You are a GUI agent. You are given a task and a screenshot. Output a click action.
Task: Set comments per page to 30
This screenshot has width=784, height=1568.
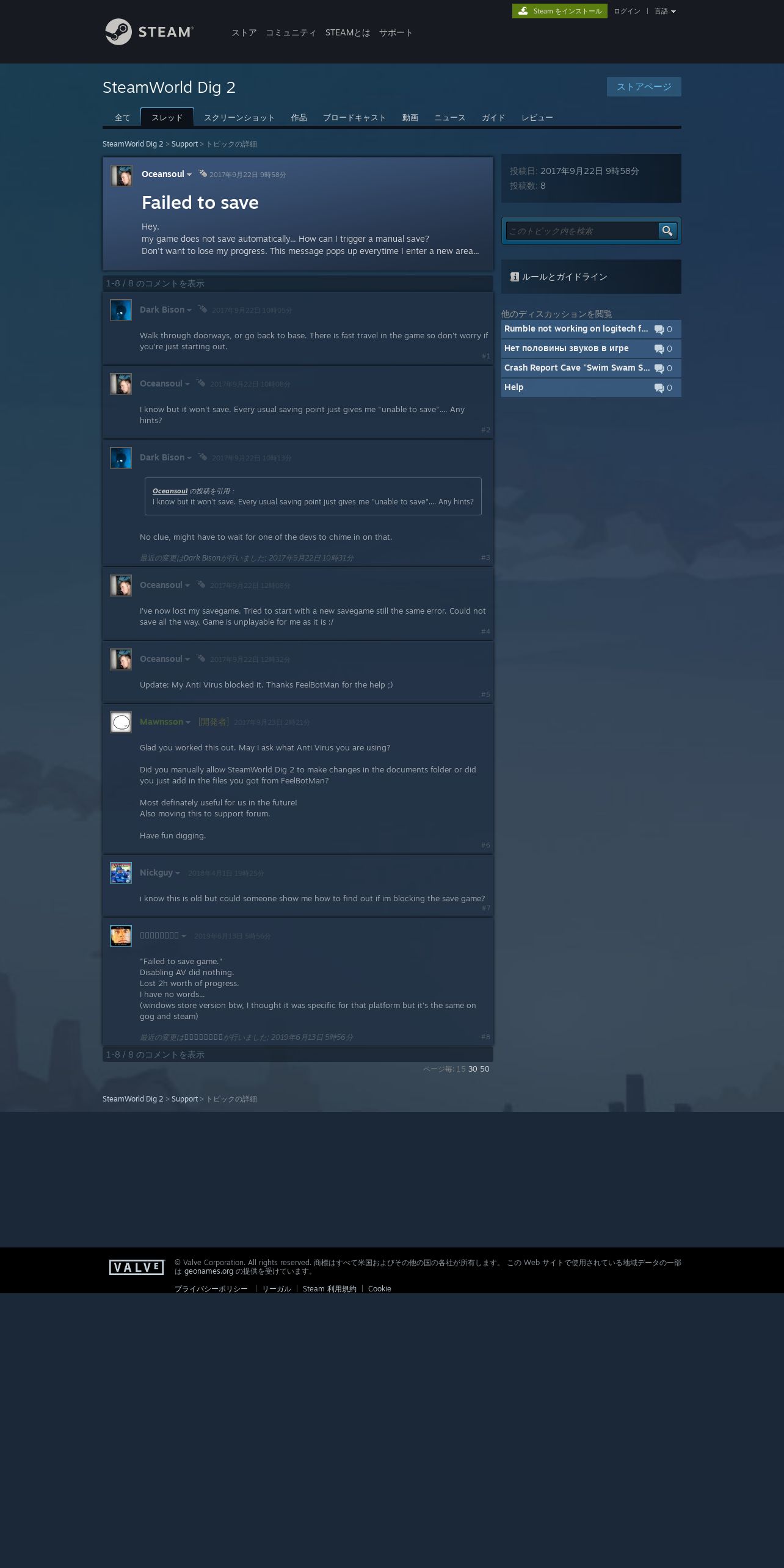473,1069
